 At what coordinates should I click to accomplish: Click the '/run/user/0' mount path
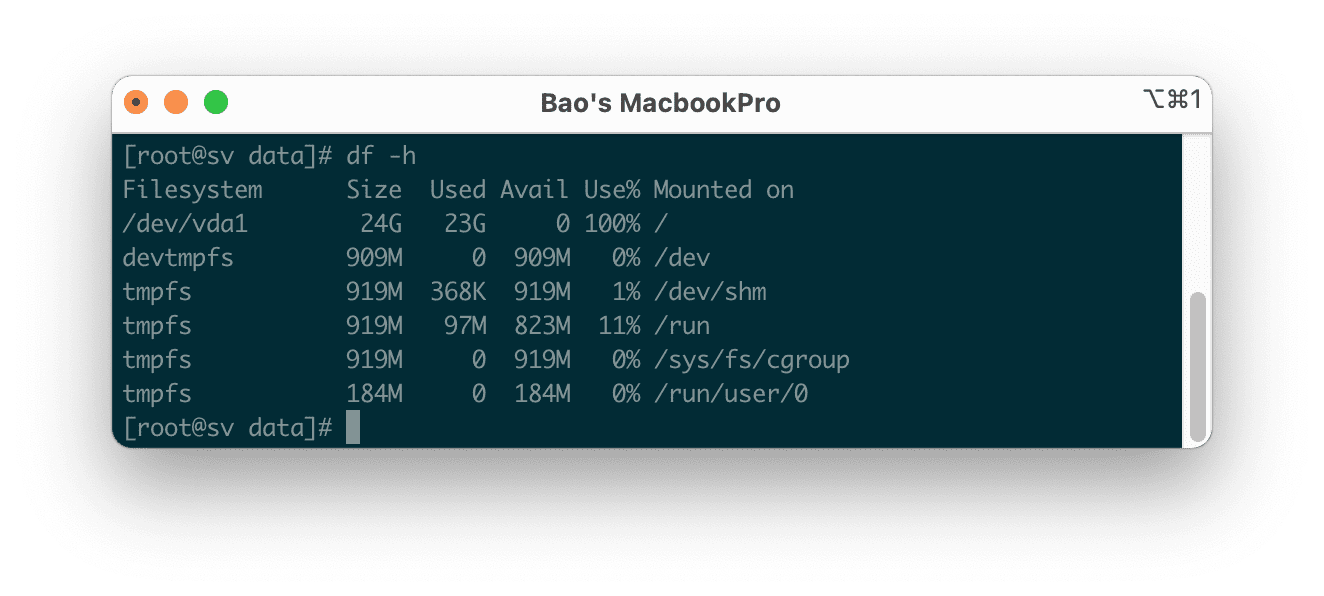click(x=730, y=394)
